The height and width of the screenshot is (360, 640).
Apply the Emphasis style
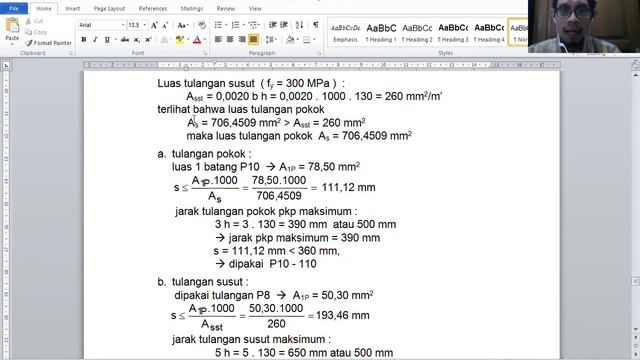[x=345, y=33]
